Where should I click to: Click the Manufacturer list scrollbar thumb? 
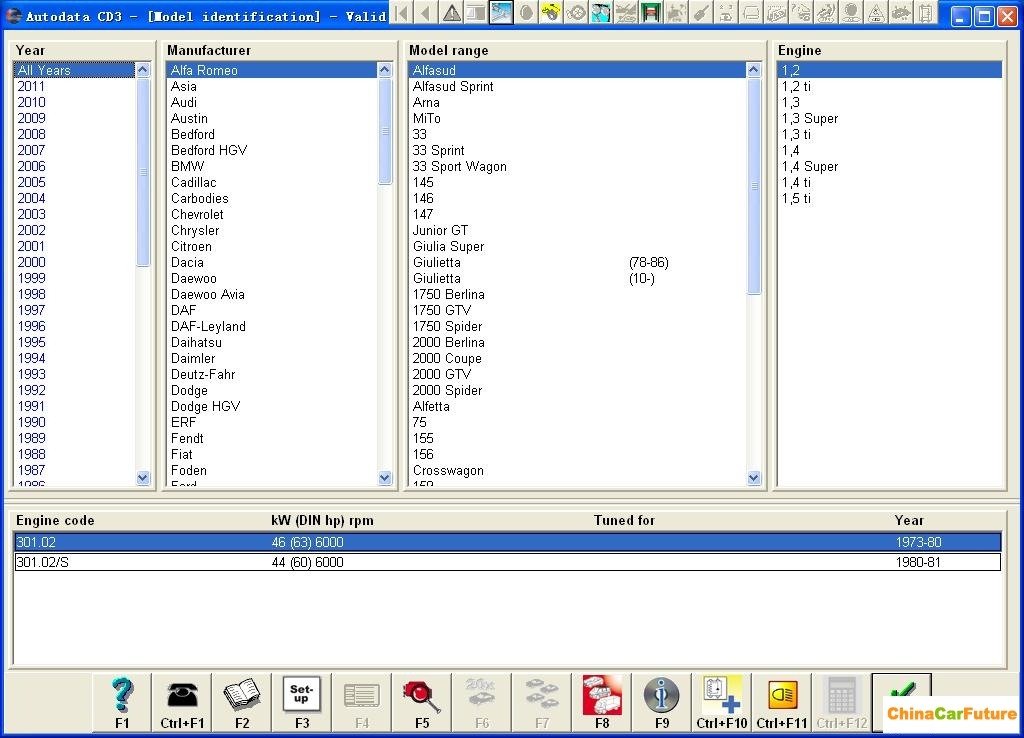[385, 131]
